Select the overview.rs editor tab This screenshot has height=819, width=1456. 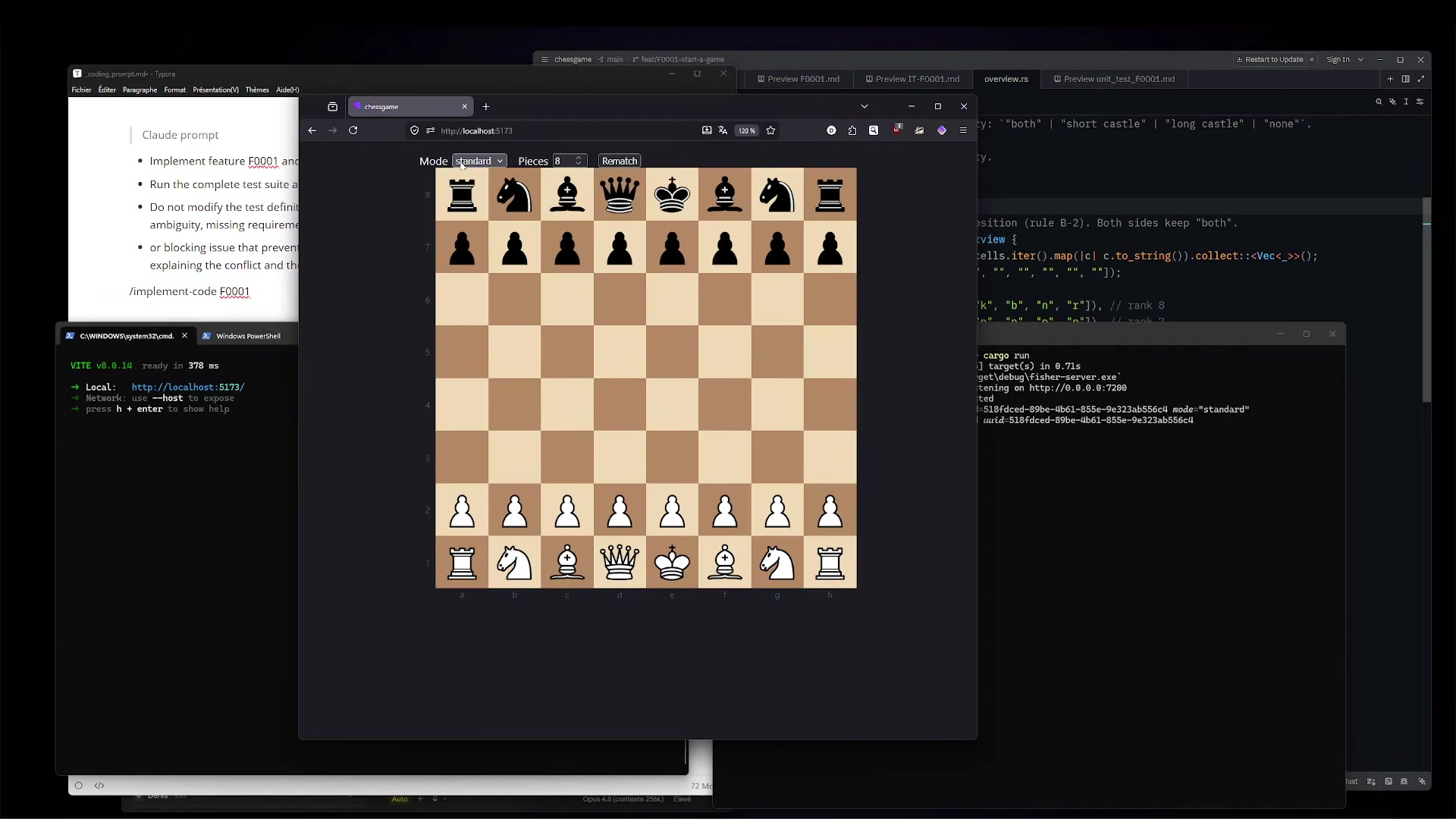1006,79
